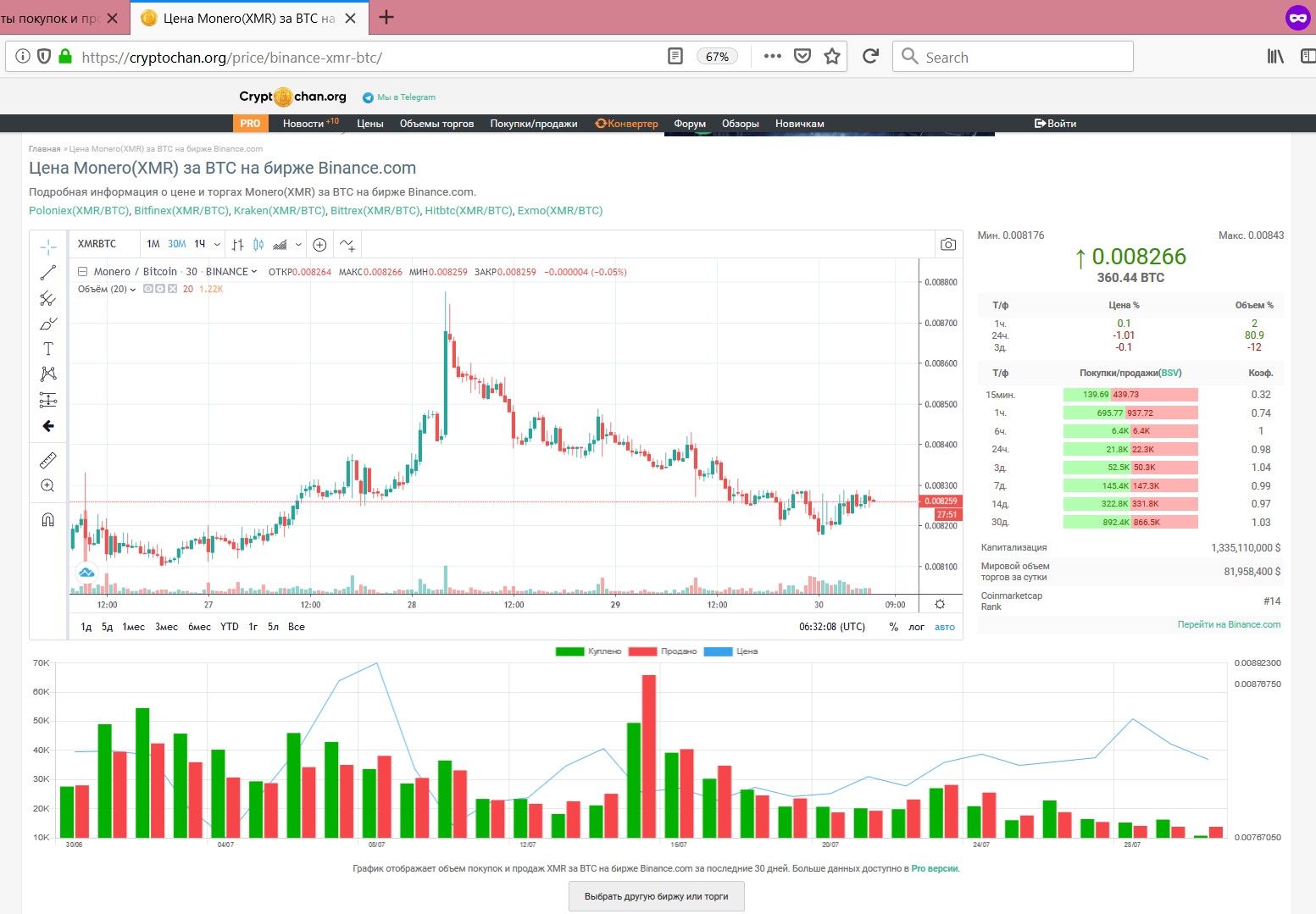Click 'Выбрать другую биржу или торги' button
The height and width of the screenshot is (914, 1316).
(x=657, y=896)
